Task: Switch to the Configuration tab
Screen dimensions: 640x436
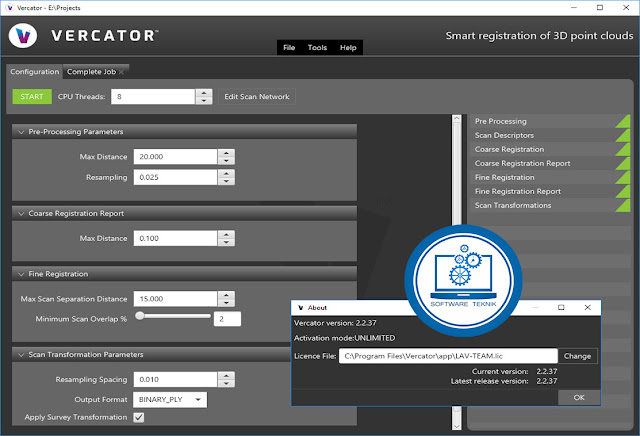Action: (x=35, y=72)
